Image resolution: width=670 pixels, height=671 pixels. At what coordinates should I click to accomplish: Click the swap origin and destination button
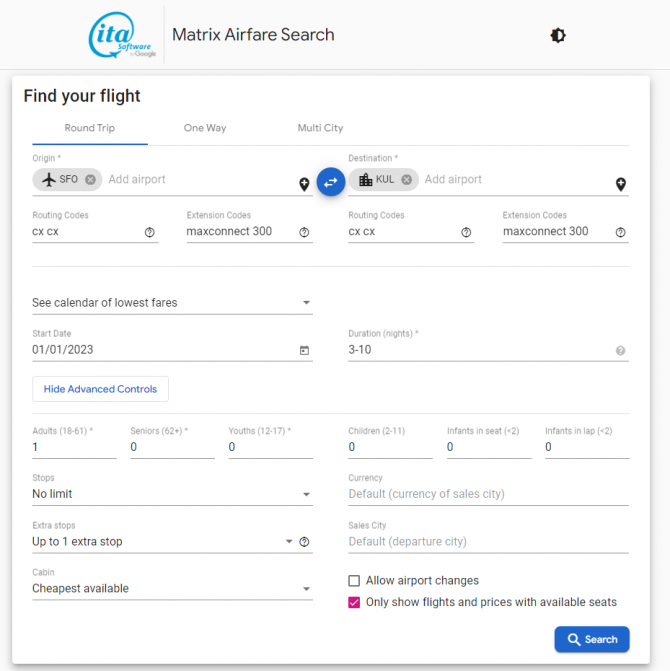(x=331, y=182)
